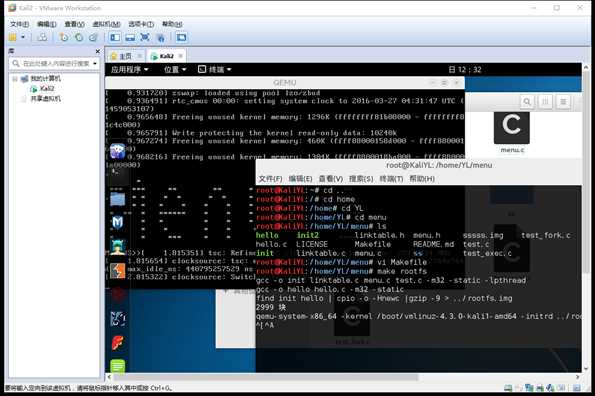Launch Armitage from the dock

tap(117, 247)
